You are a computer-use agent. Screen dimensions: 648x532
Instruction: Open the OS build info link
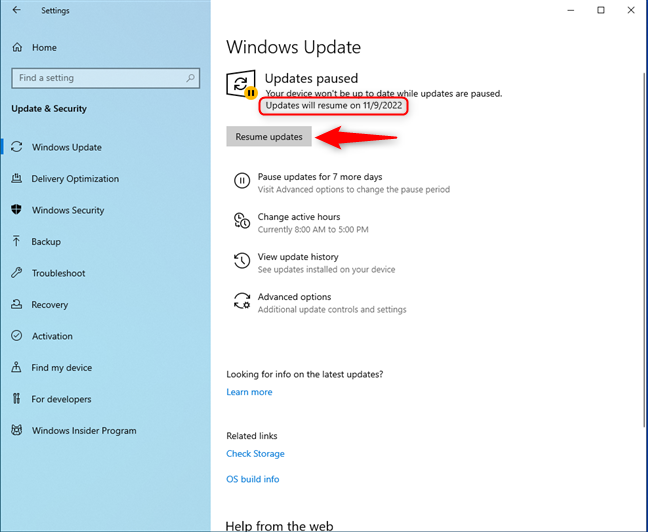(253, 479)
